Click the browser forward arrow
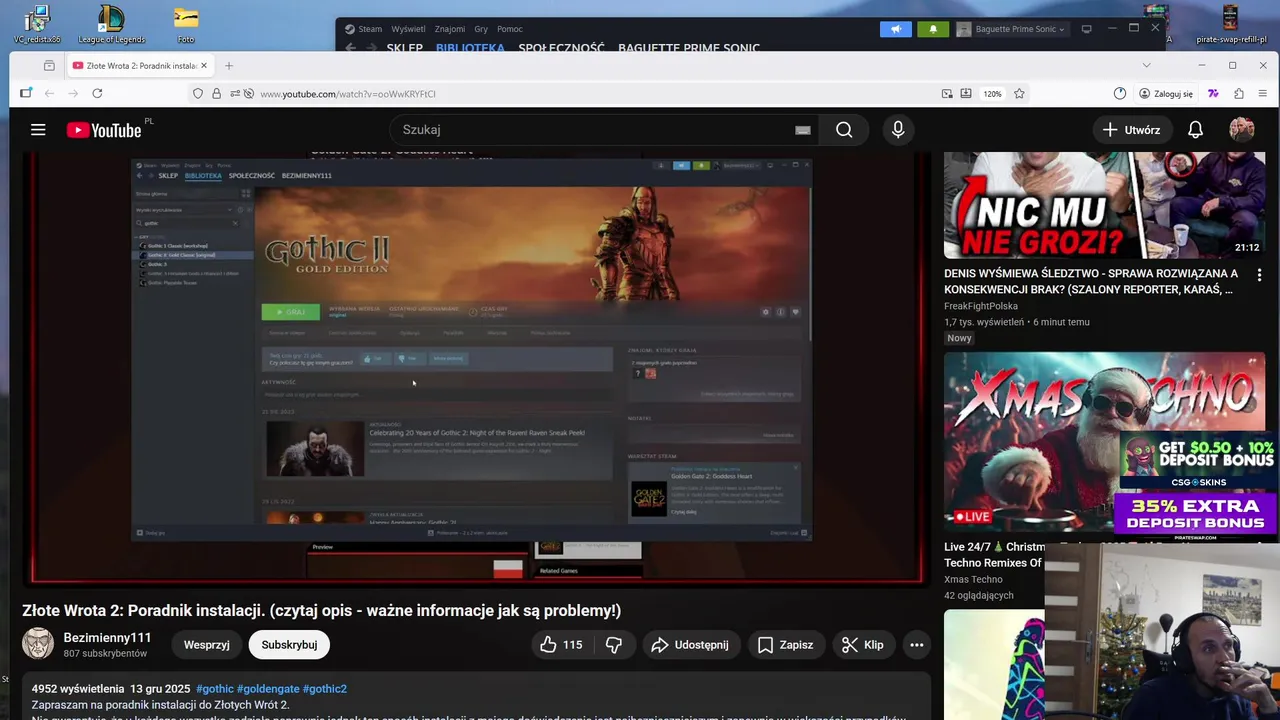Image resolution: width=1280 pixels, height=720 pixels. coord(73,94)
